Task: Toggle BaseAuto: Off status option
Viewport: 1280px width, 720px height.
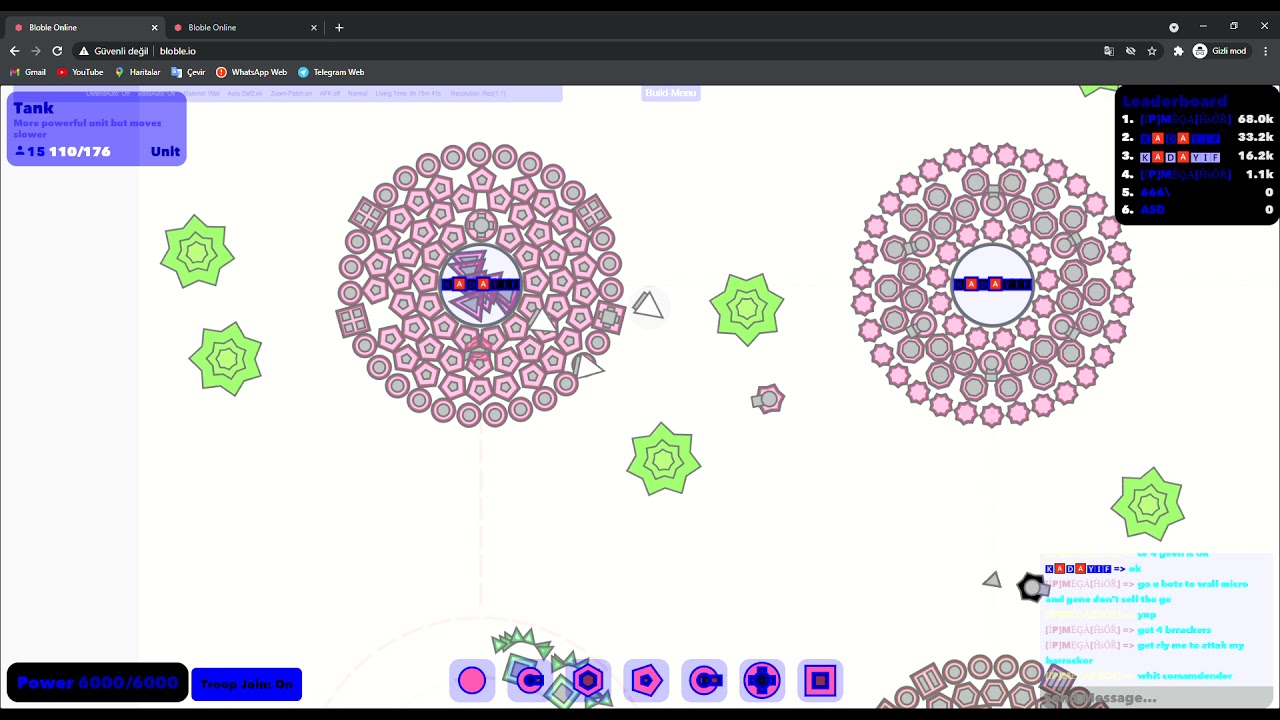Action: 157,93
